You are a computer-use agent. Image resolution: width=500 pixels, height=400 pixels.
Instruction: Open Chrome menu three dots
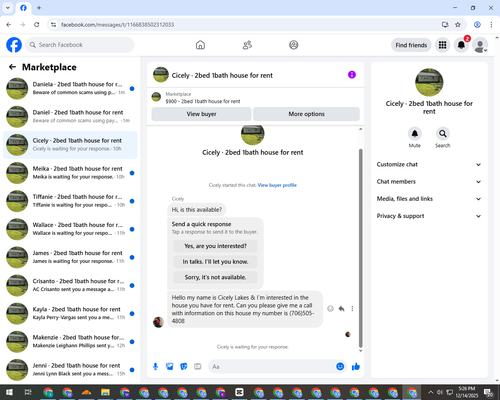(491, 25)
